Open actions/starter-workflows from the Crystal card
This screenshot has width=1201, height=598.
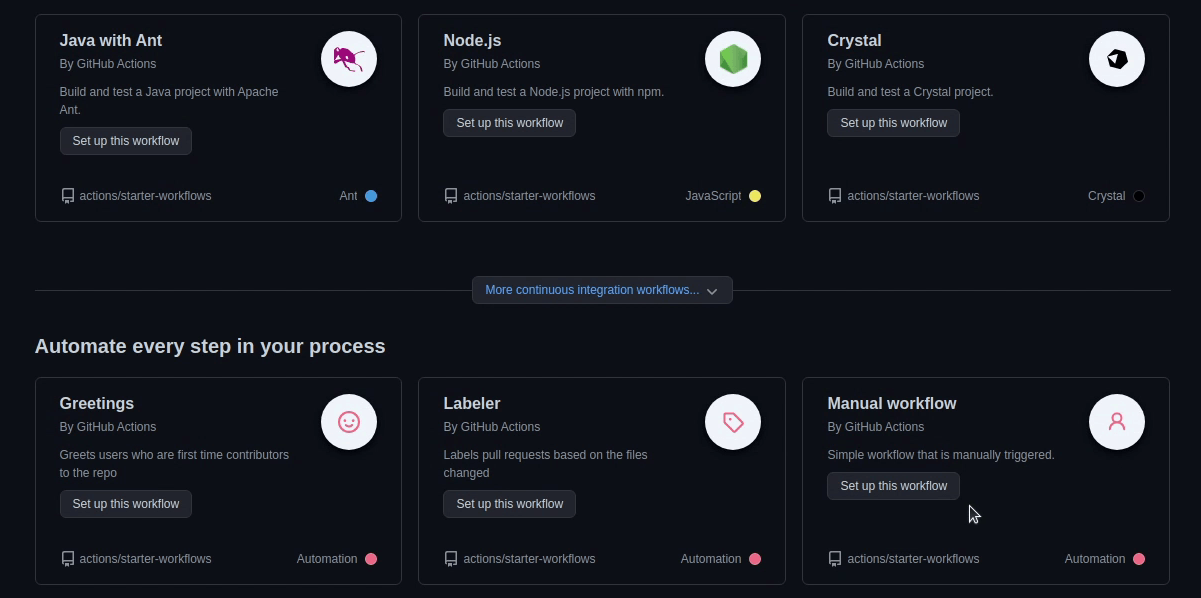(913, 196)
